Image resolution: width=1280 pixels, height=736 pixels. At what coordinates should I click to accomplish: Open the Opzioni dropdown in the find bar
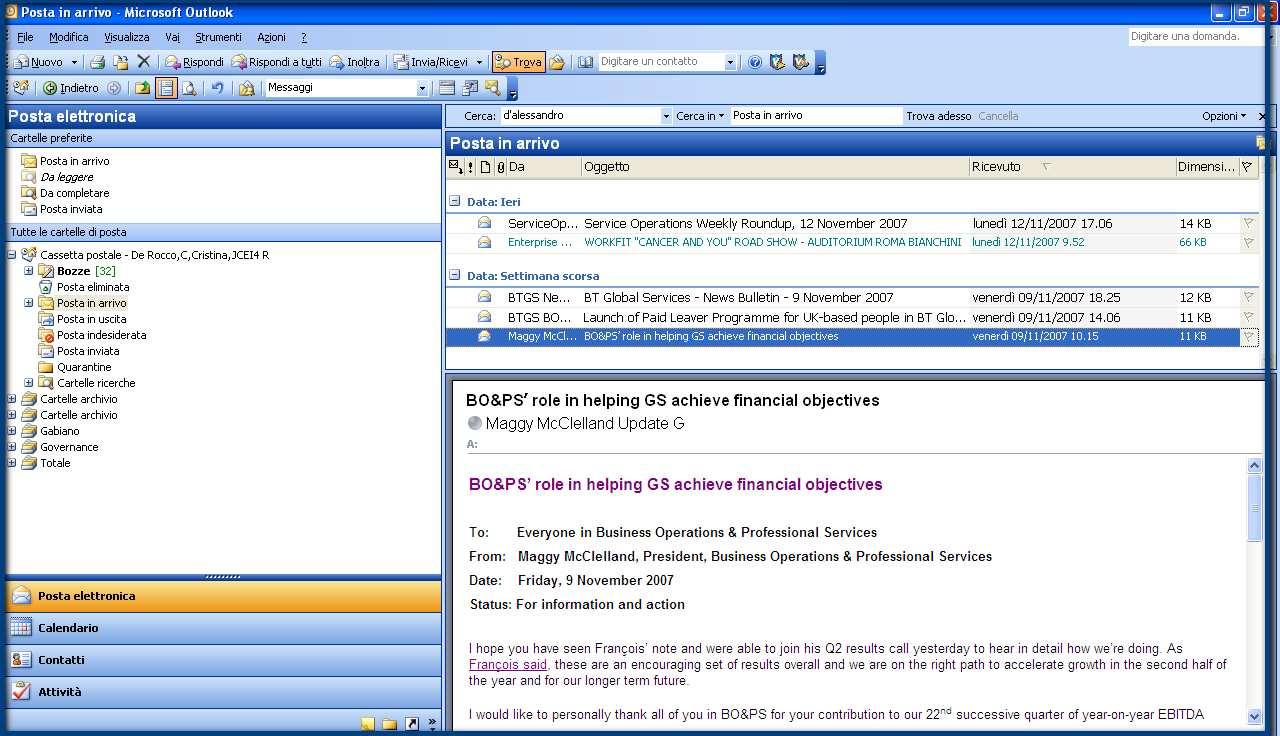click(1224, 116)
